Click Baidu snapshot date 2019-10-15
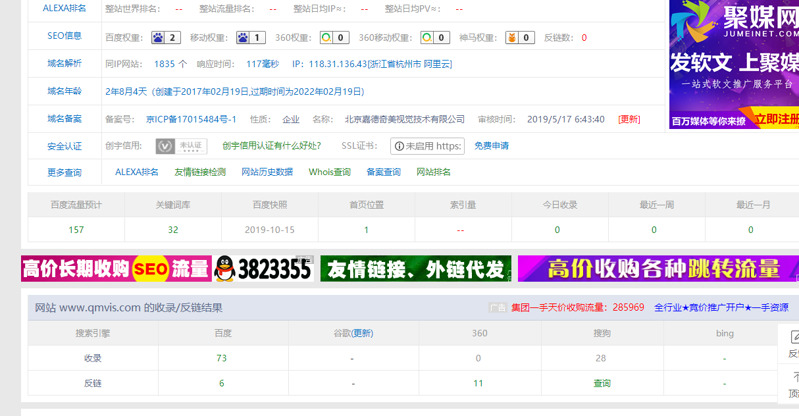The image size is (799, 416). [x=270, y=230]
